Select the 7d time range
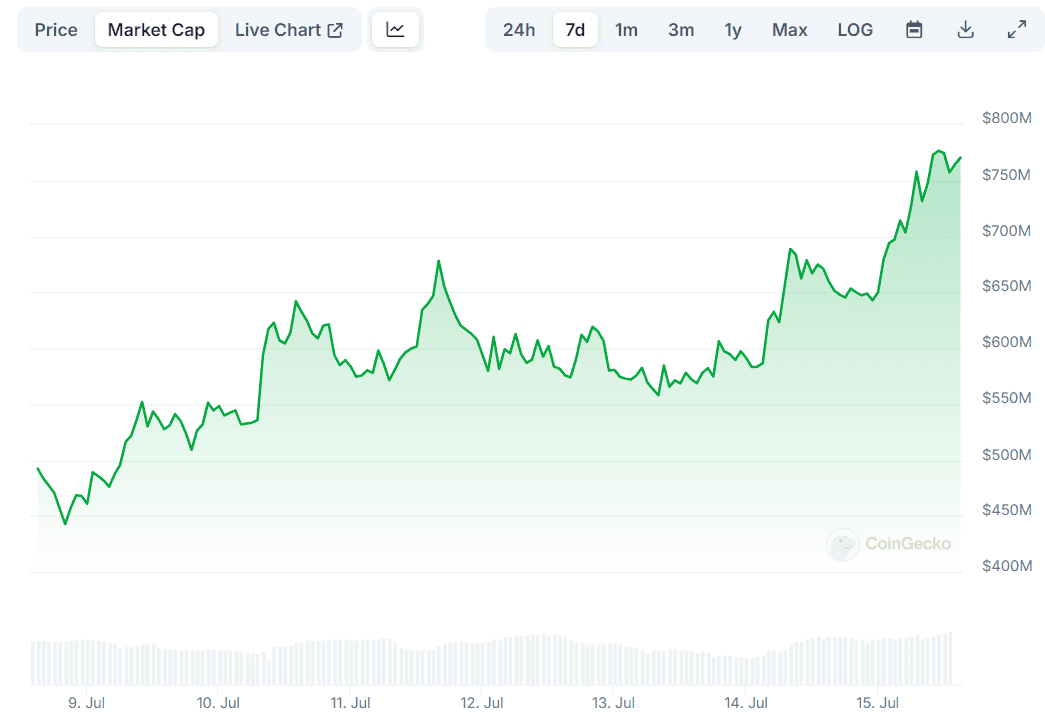 pos(575,30)
